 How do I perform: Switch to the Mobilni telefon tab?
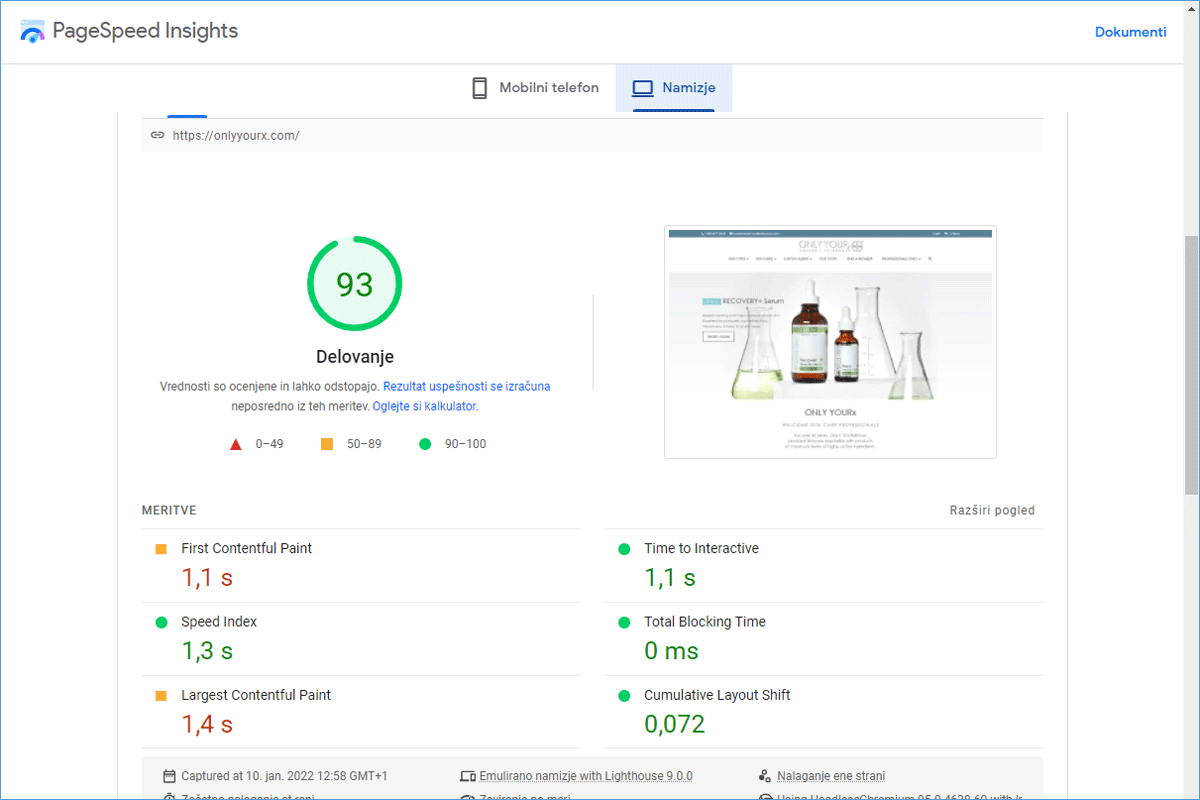coord(536,88)
